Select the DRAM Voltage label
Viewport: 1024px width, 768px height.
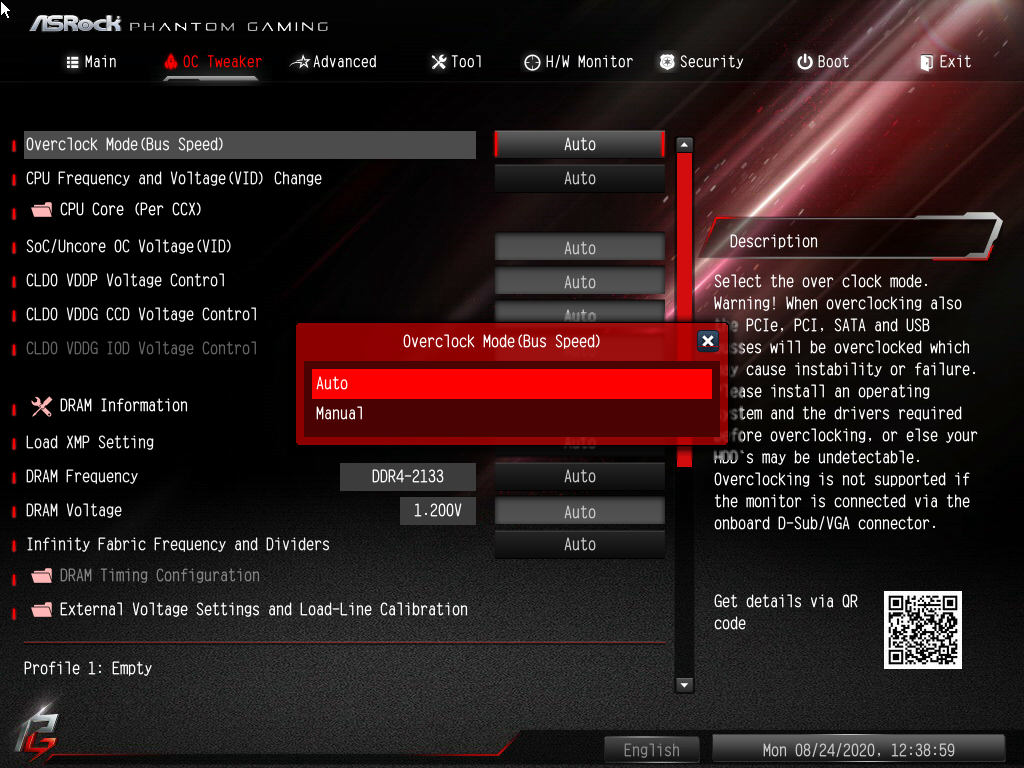pyautogui.click(x=74, y=510)
